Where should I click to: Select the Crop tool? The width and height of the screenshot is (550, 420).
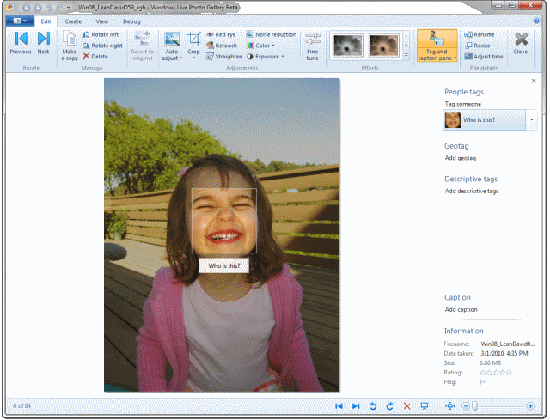click(x=193, y=46)
